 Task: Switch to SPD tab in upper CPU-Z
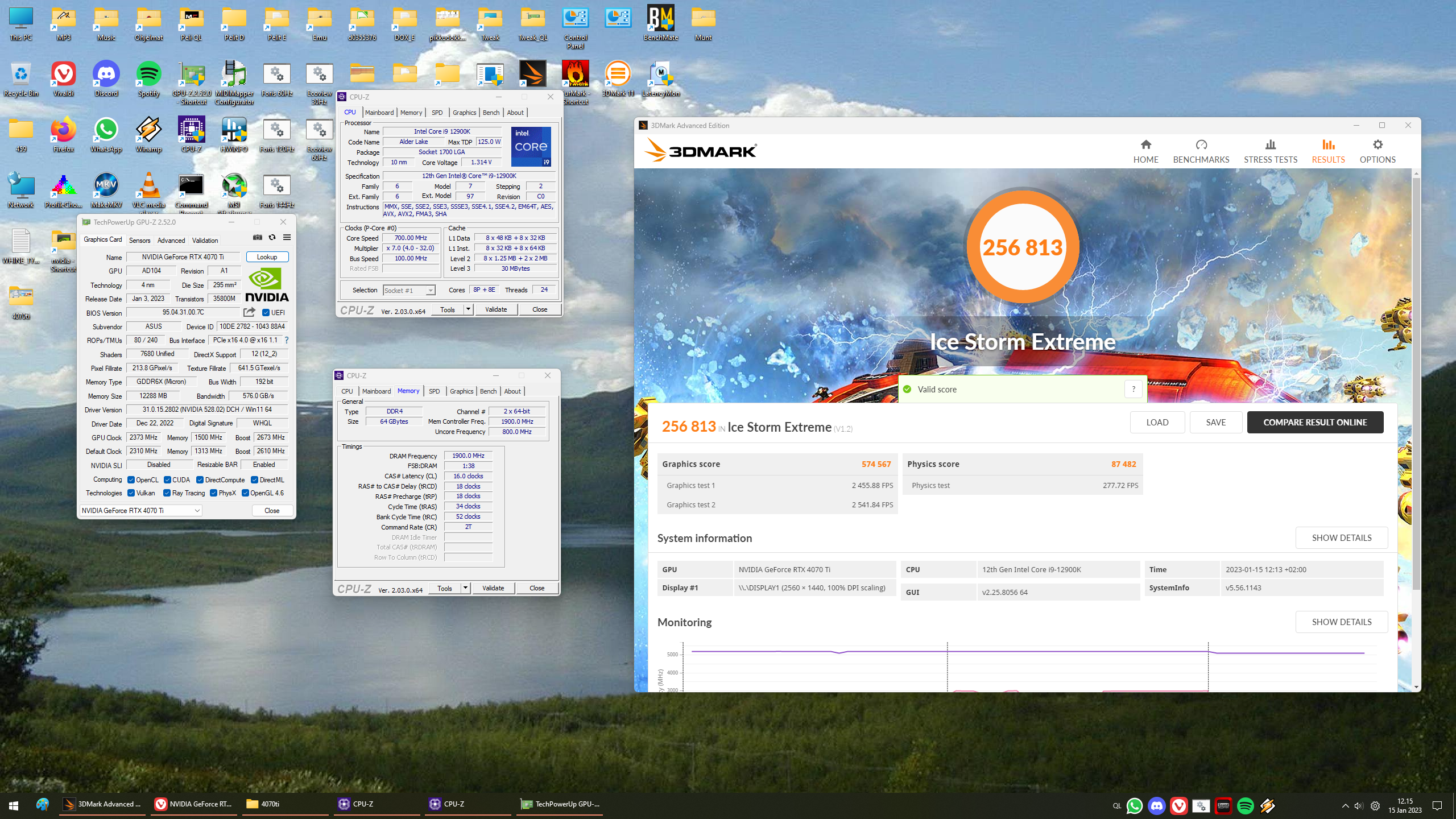tap(437, 113)
